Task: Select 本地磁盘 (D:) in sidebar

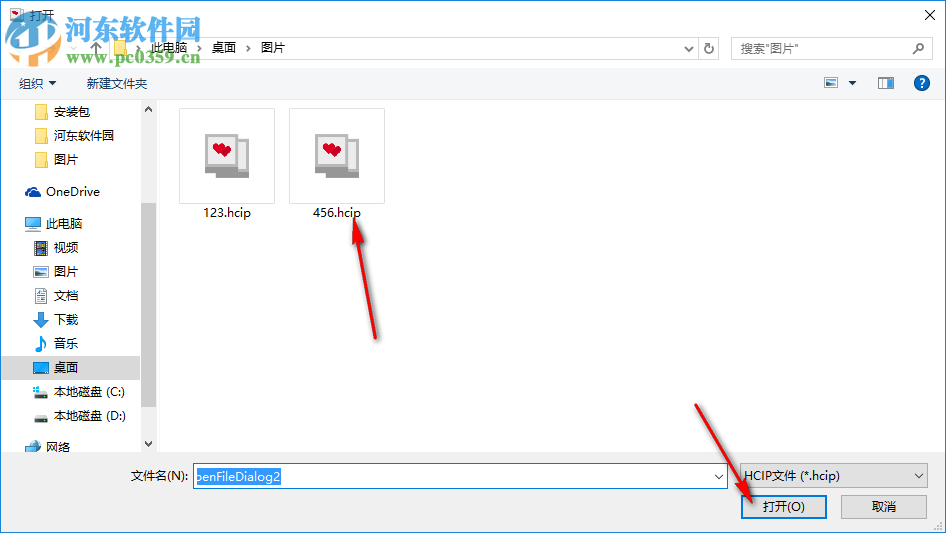Action: tap(89, 416)
